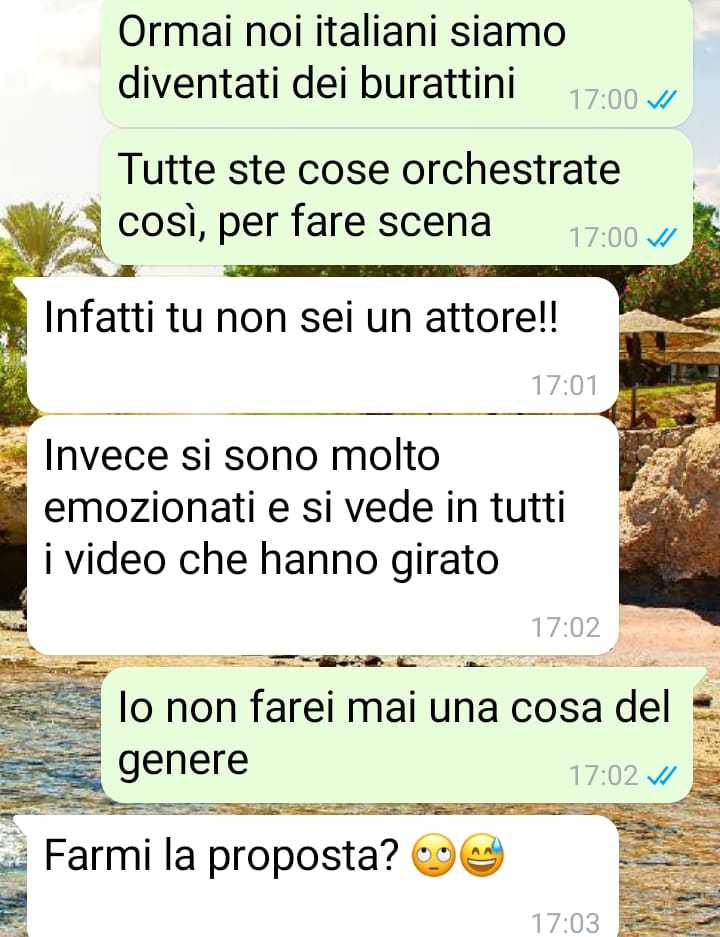Tap the rolling eyes emoji

click(434, 856)
